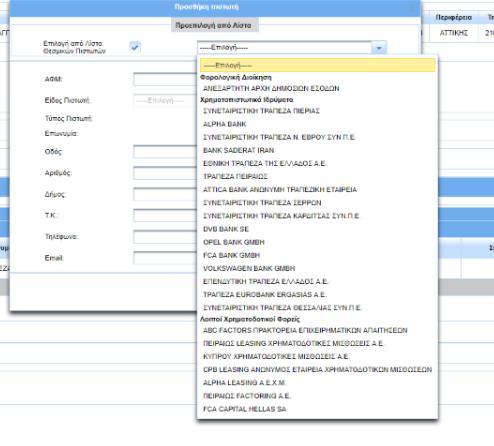Viewport: 494px width, 446px height.
Task: Open the disabled Είδος Πιστωτή dropdown
Action: tap(165, 100)
